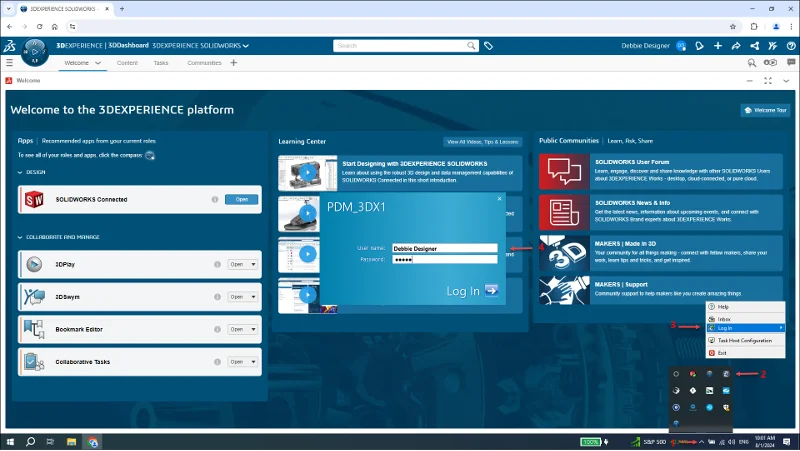Screen dimensions: 800x451
Task: Click the 3DPlay info icon
Action: tap(217, 264)
